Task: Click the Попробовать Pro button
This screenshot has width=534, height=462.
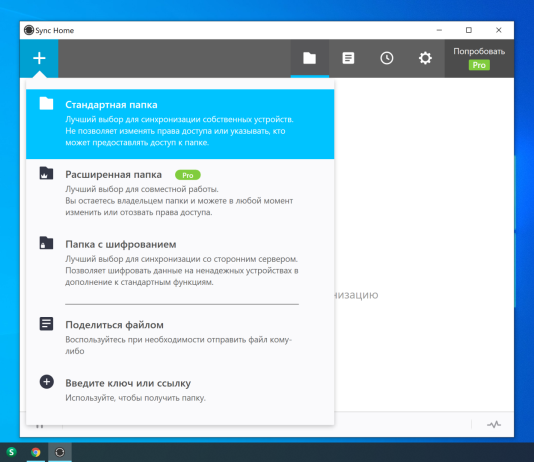Action: [479, 58]
